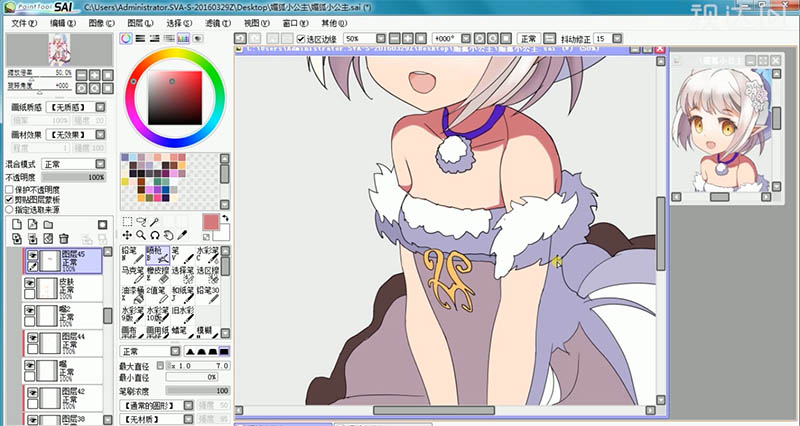Hide the 皮肤 layer
Screen dimensions: 800x426
[29, 283]
